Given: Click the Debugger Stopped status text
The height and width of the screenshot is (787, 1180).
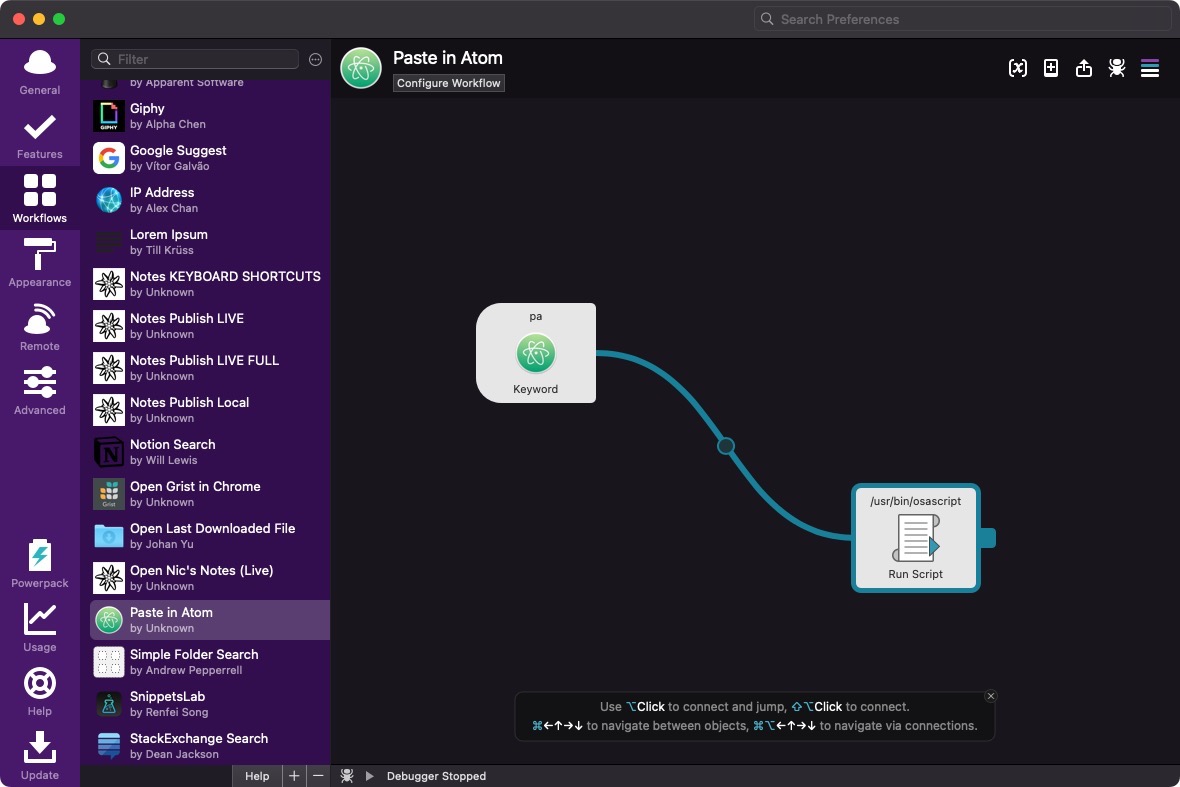Looking at the screenshot, I should click(436, 776).
